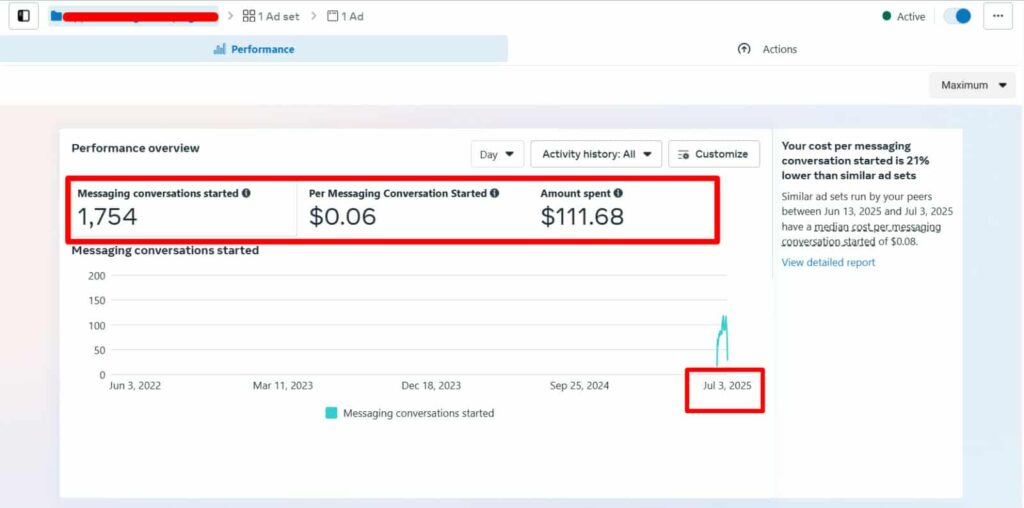Click the info icon beside Messaging conversations started

(x=246, y=193)
